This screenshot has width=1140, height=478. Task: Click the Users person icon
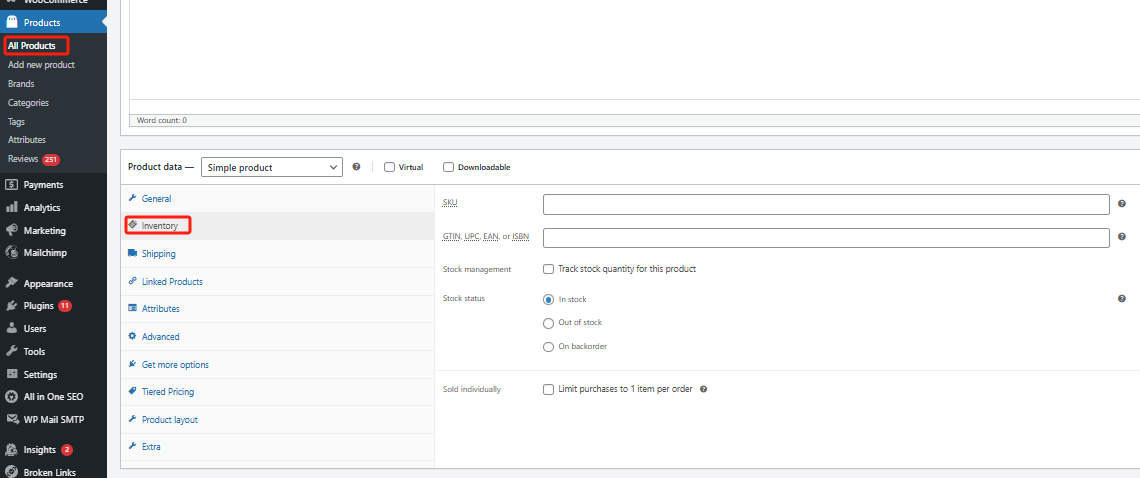[12, 328]
